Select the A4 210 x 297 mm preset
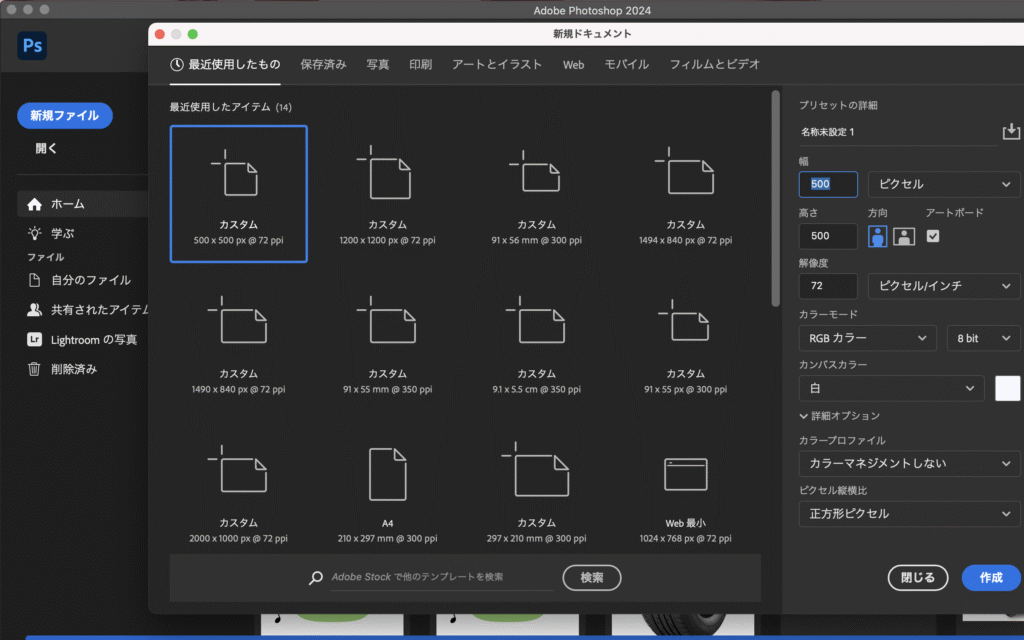Viewport: 1024px width, 640px height. point(387,491)
